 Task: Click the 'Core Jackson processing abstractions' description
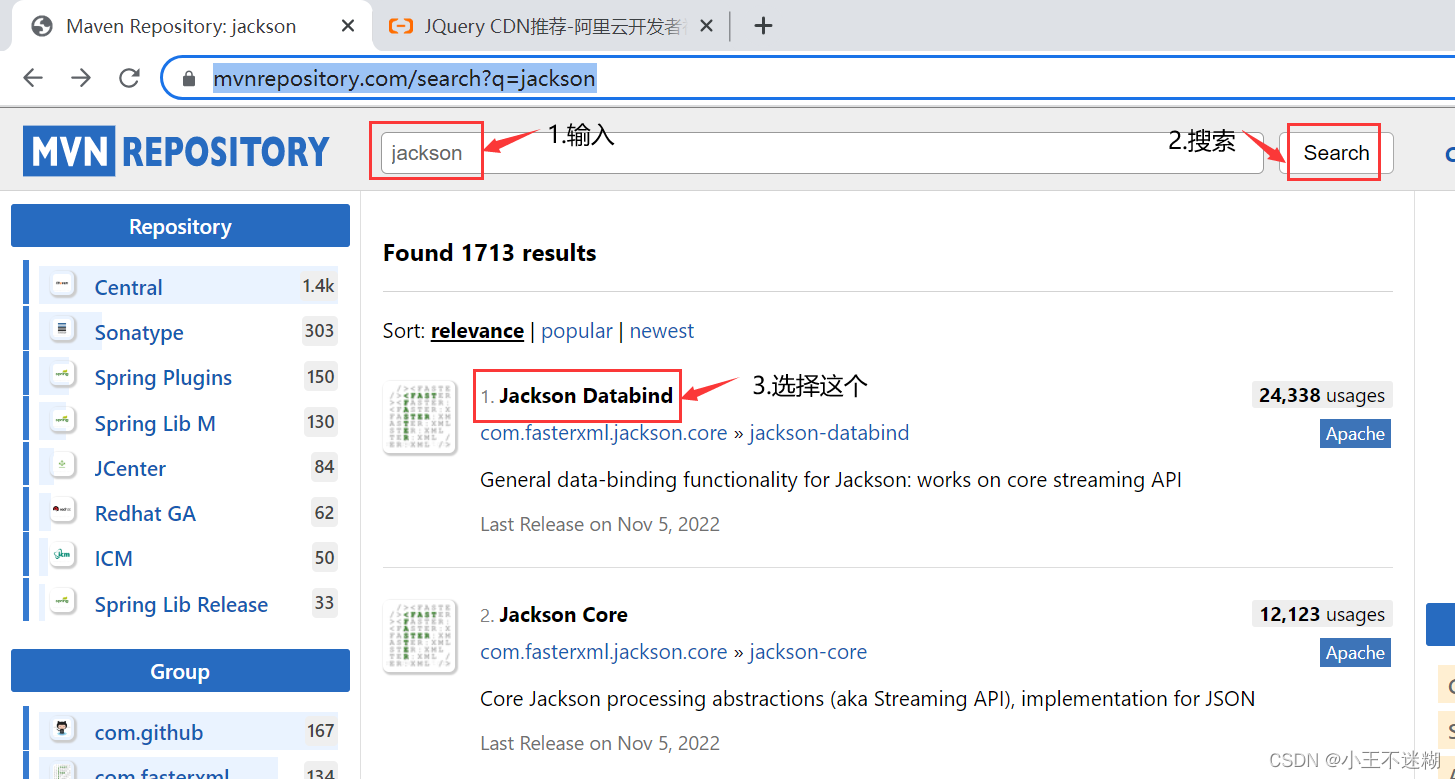(867, 699)
